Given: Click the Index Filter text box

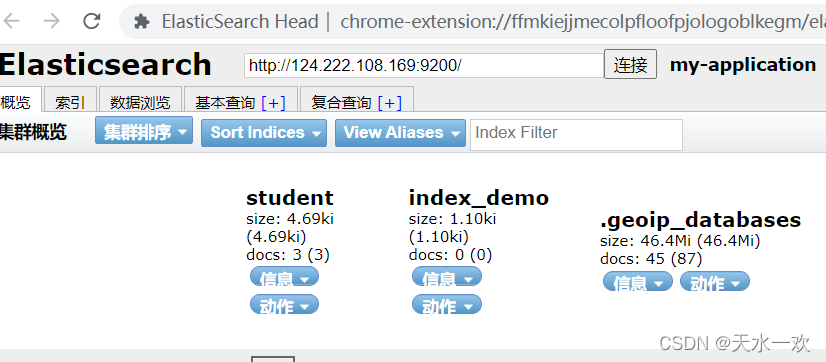Looking at the screenshot, I should click(576, 134).
